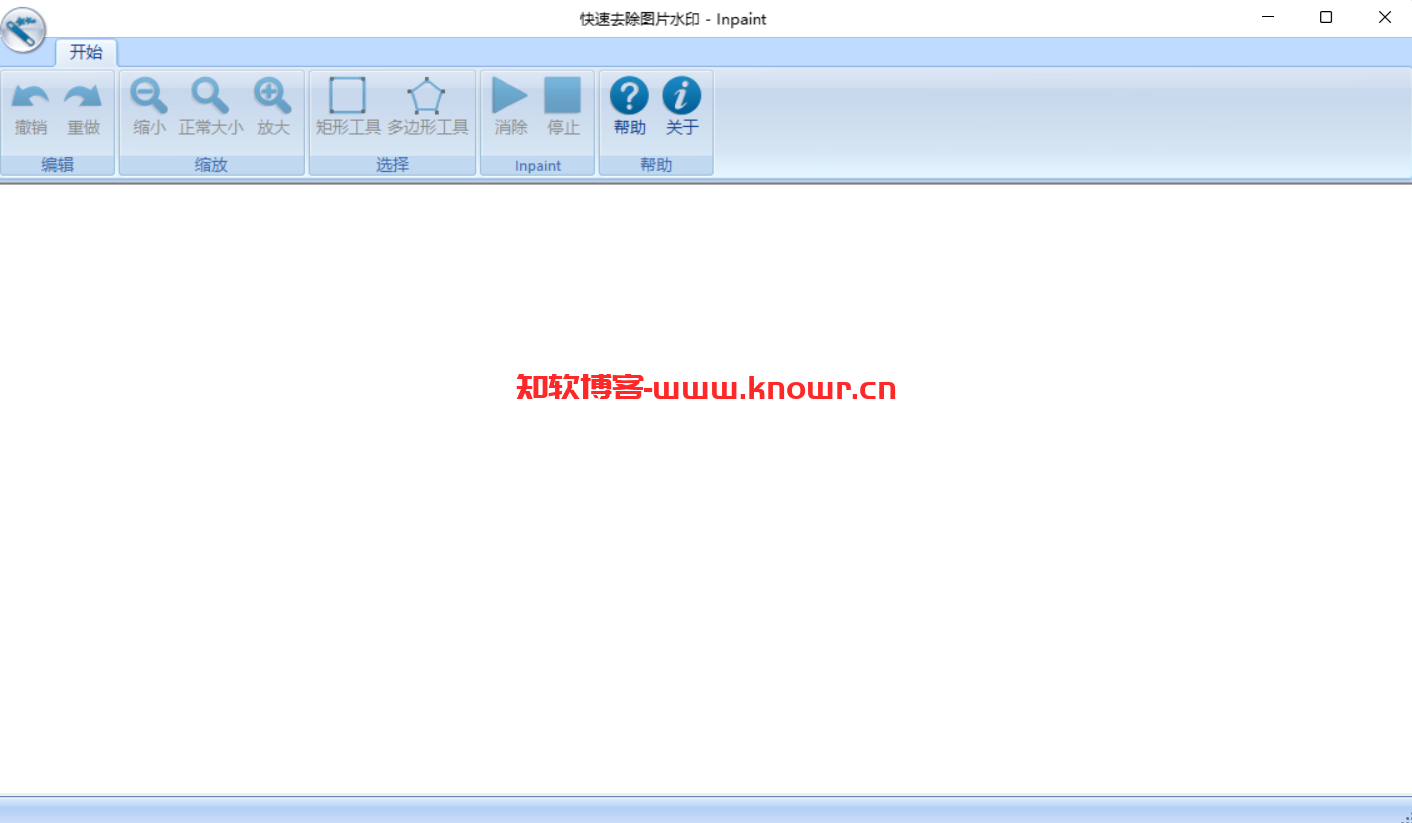Screen dimensions: 1412x823
Task: Start erasing with the 消除 play icon
Action: point(510,96)
